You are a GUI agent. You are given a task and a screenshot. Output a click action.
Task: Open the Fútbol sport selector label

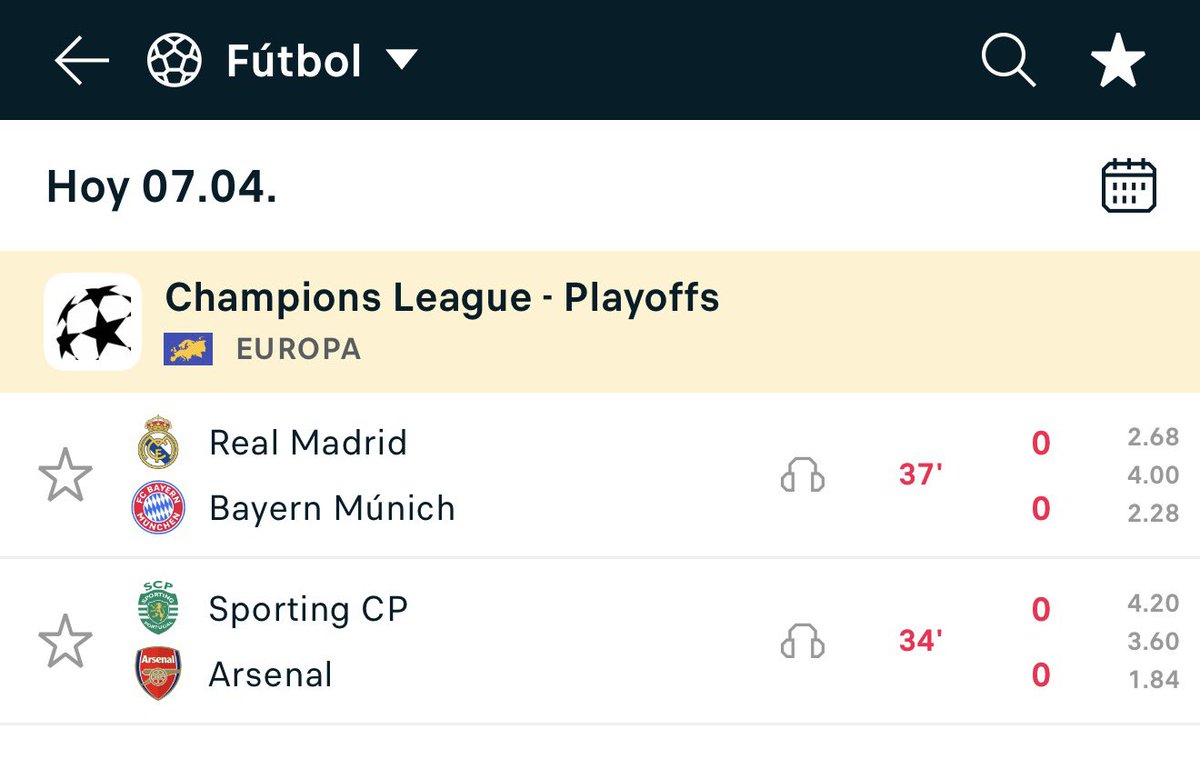[x=293, y=61]
